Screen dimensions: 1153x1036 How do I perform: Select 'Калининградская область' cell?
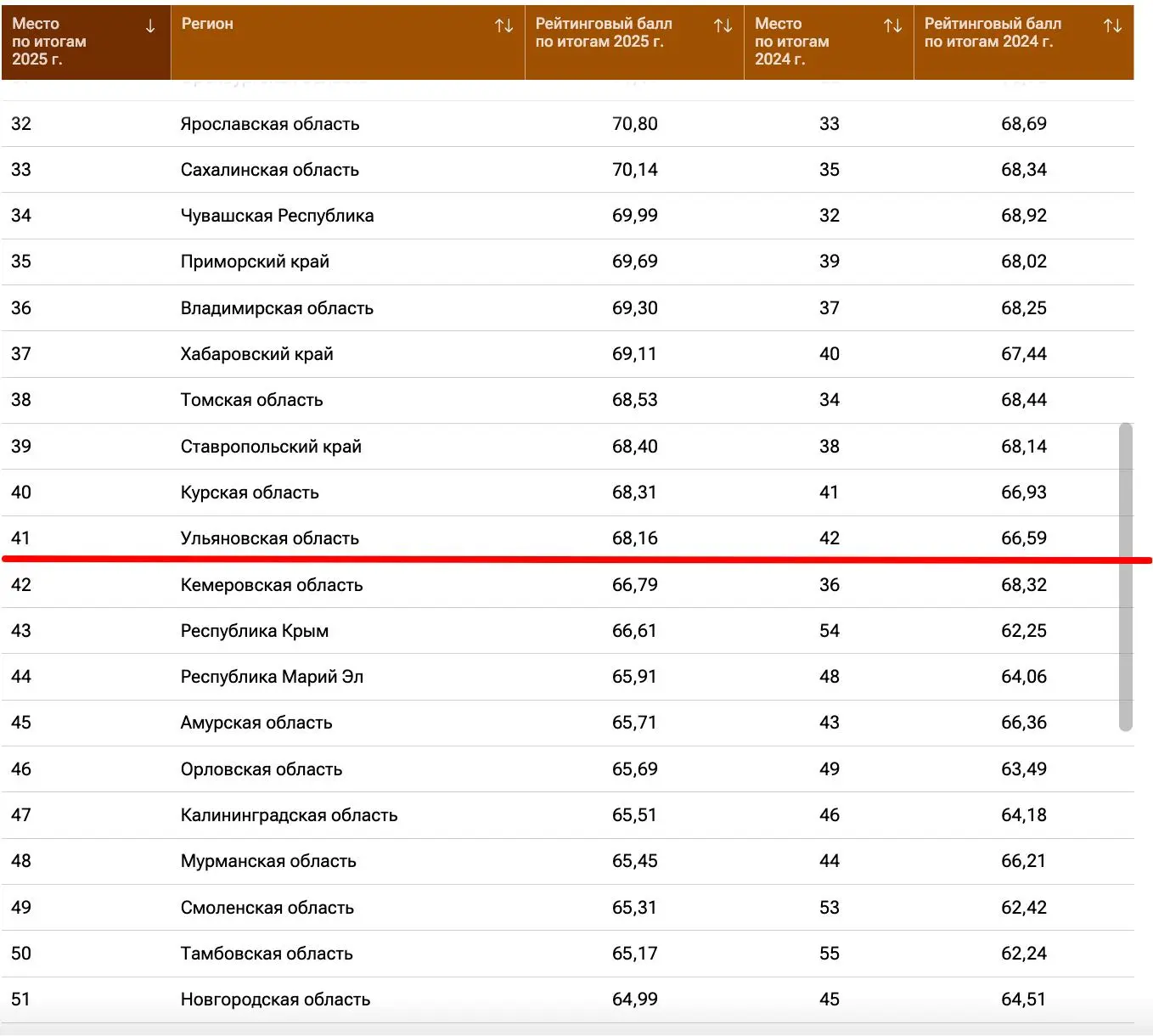click(x=290, y=815)
